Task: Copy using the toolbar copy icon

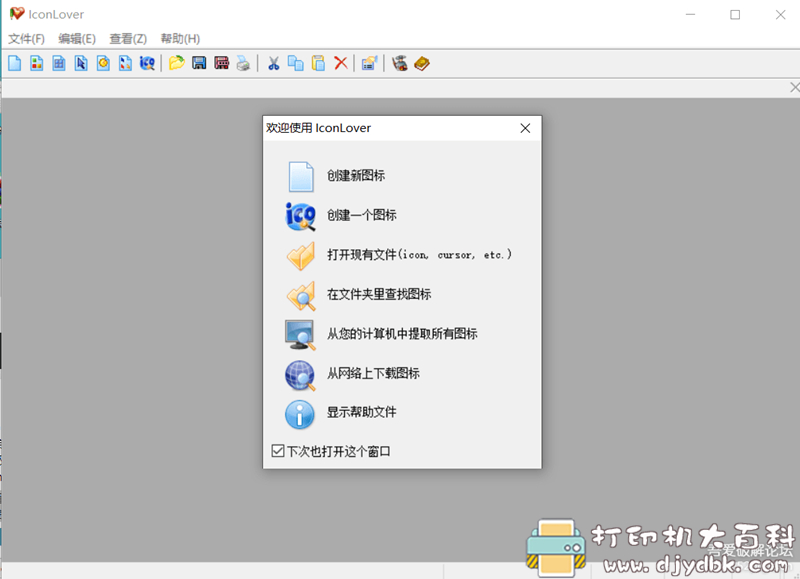Action: click(x=296, y=63)
